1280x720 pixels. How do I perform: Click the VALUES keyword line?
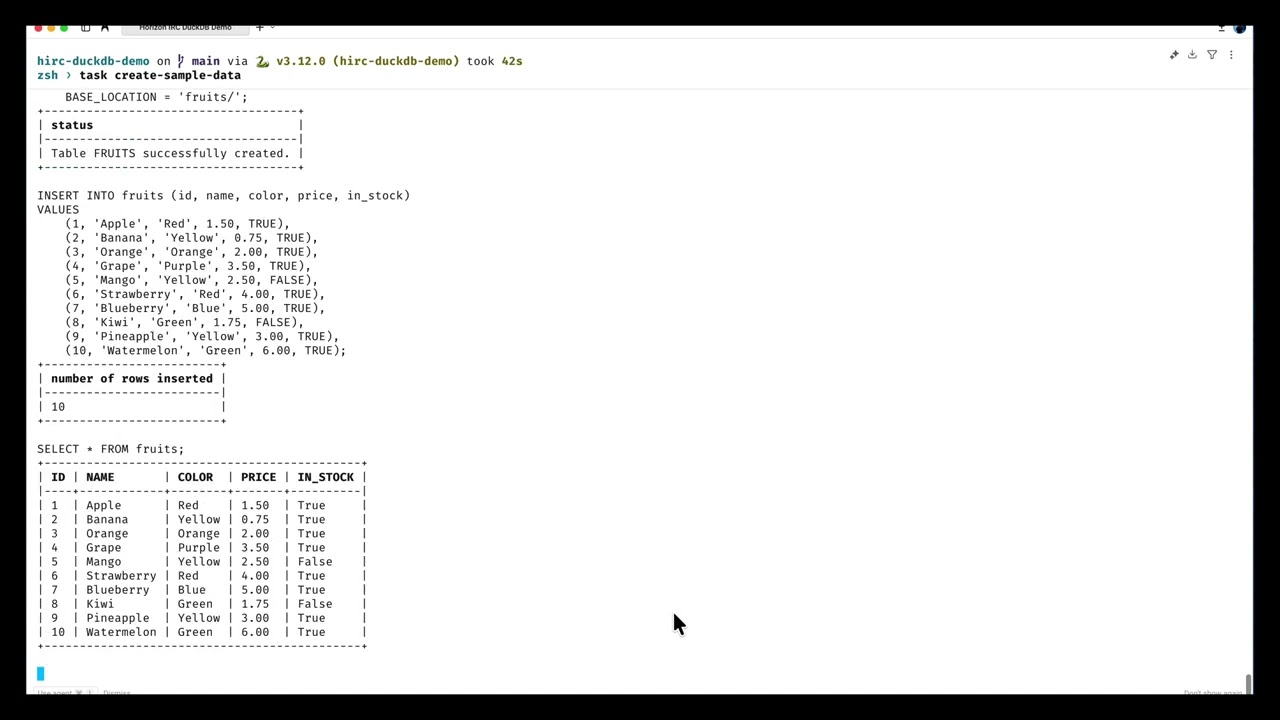58,209
